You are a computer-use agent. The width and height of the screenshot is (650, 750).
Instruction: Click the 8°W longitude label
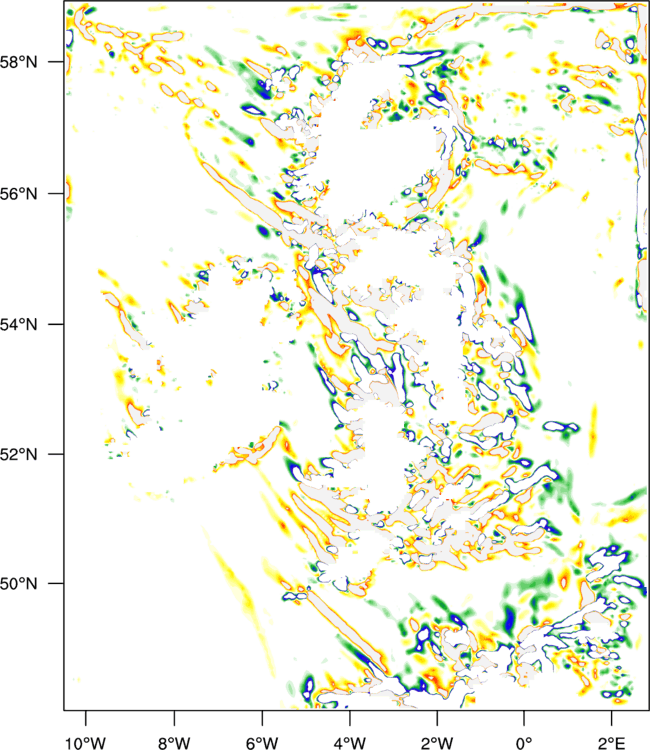pos(174,743)
